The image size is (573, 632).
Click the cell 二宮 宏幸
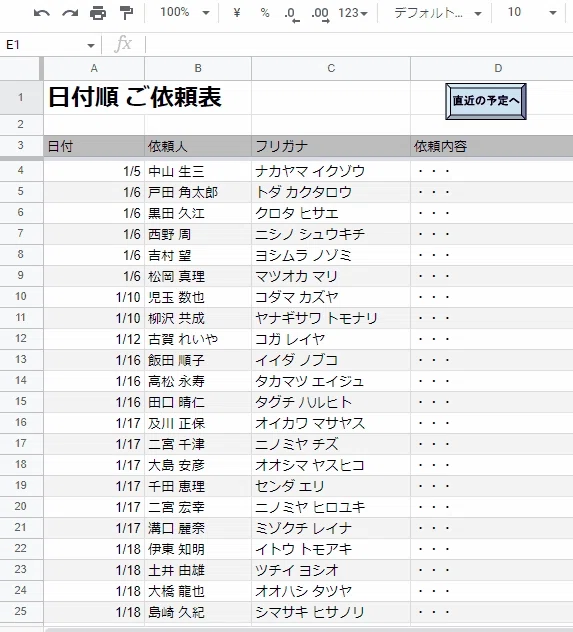coord(198,507)
